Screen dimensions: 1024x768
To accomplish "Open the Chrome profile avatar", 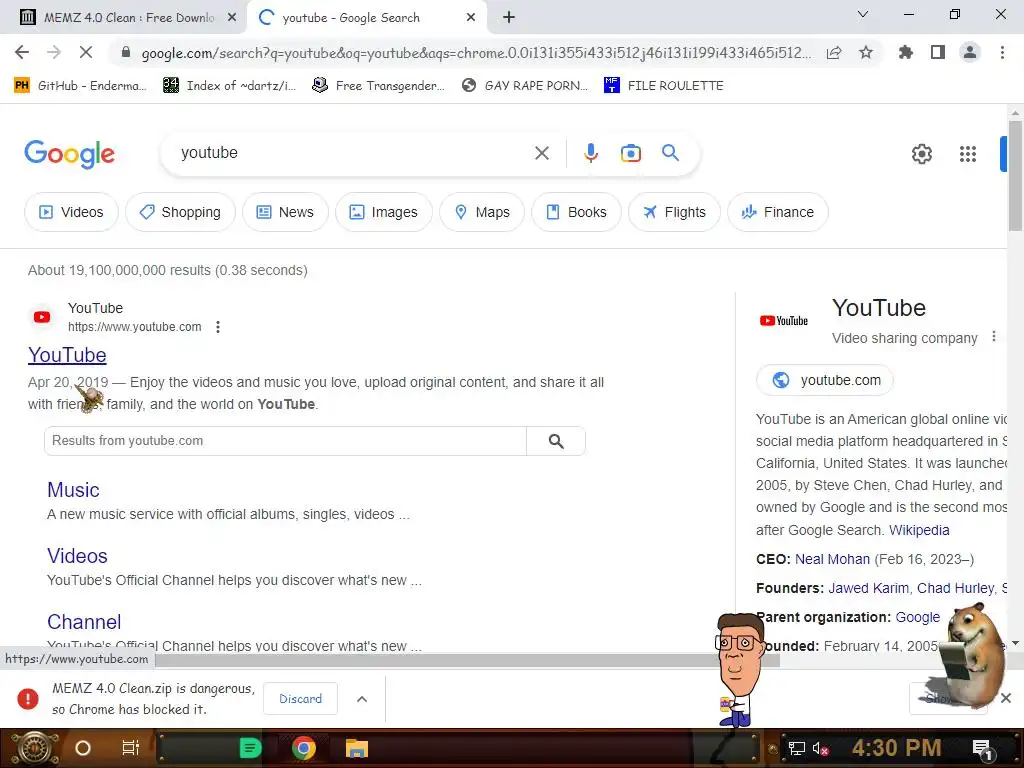I will [970, 52].
